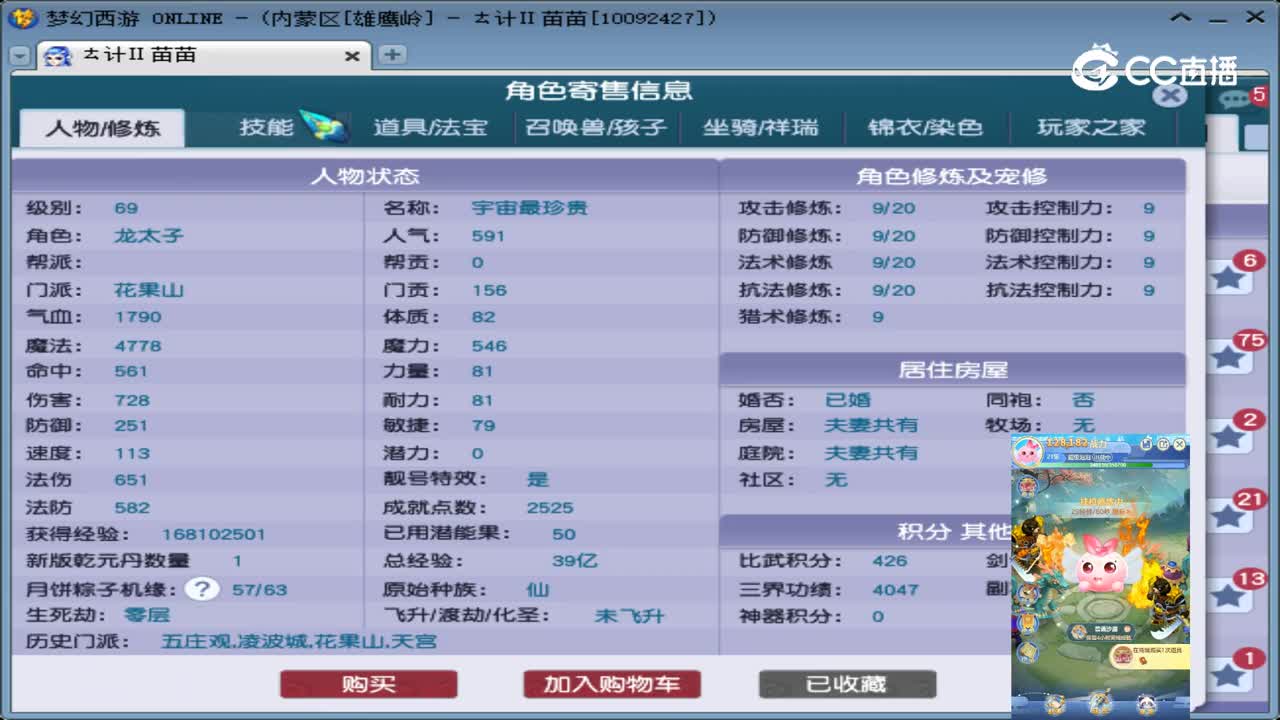Click the star icon with badge 6
This screenshot has width=1280, height=720.
point(1228,276)
